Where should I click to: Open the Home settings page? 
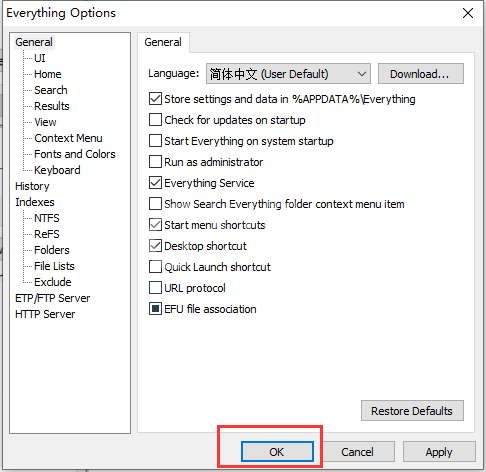pyautogui.click(x=48, y=74)
